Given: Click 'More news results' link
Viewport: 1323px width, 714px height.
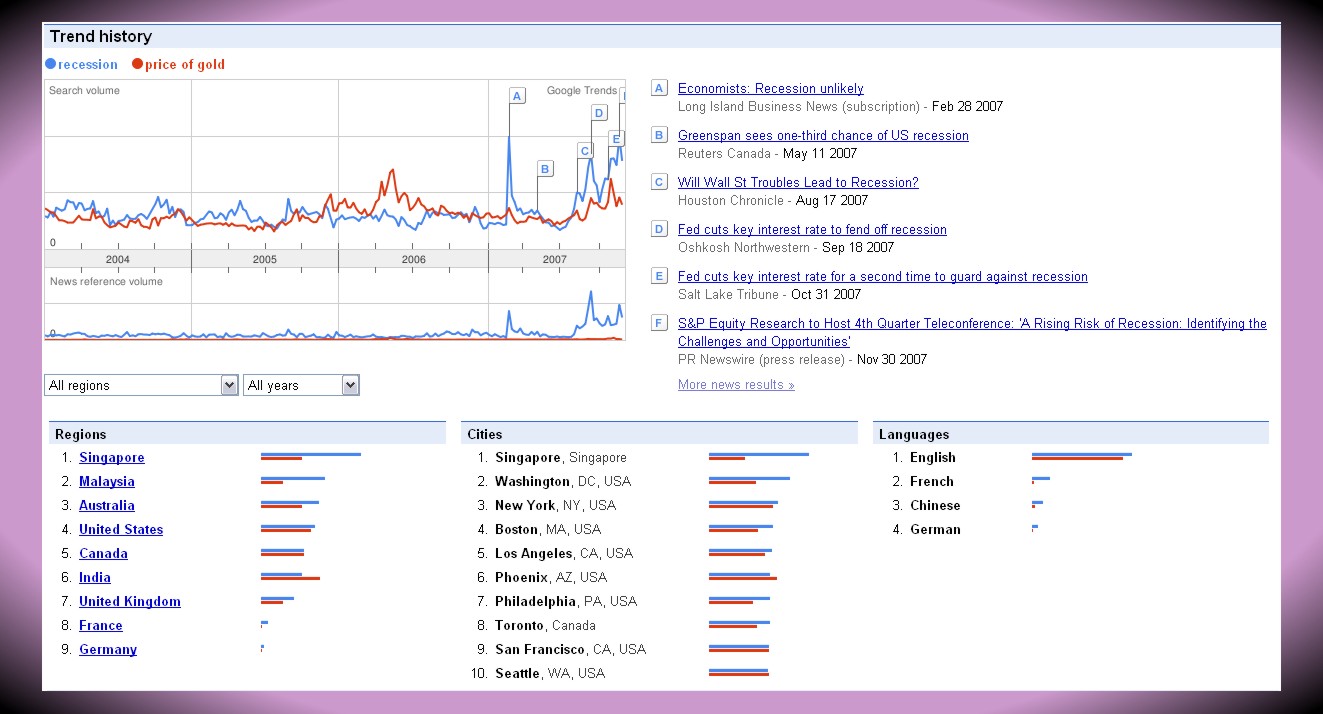Looking at the screenshot, I should coord(735,385).
